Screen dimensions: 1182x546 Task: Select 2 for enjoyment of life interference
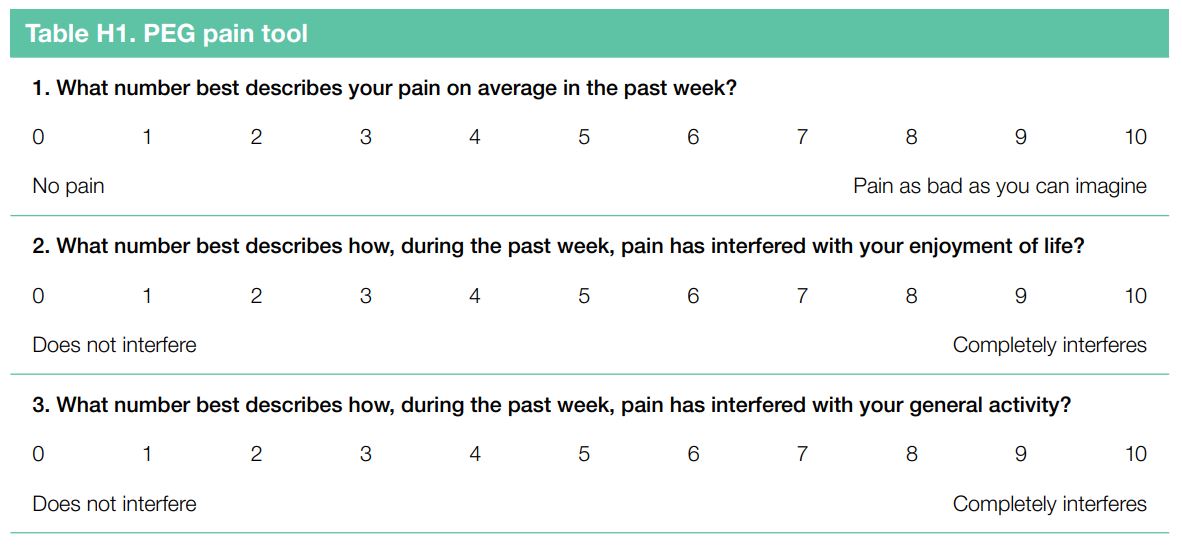tap(256, 296)
